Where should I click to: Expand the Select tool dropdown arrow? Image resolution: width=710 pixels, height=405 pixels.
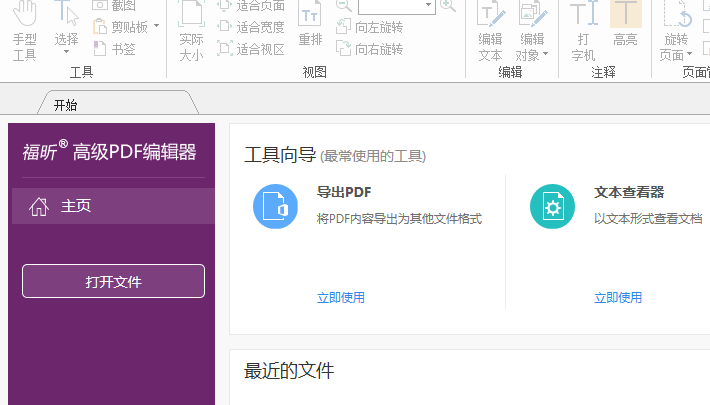pos(67,52)
